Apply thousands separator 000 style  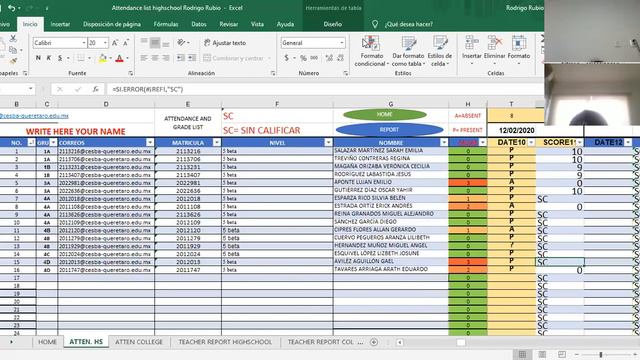coord(314,58)
